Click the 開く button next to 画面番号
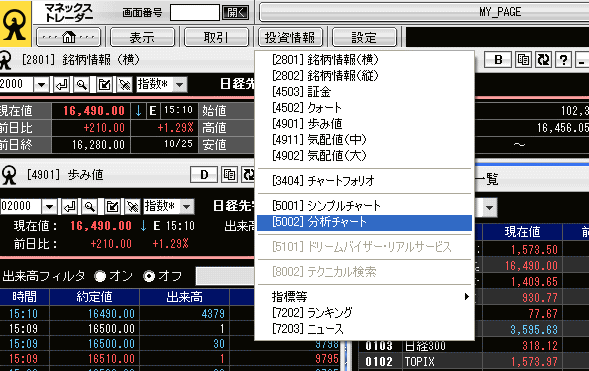The height and width of the screenshot is (371, 589). [x=236, y=13]
